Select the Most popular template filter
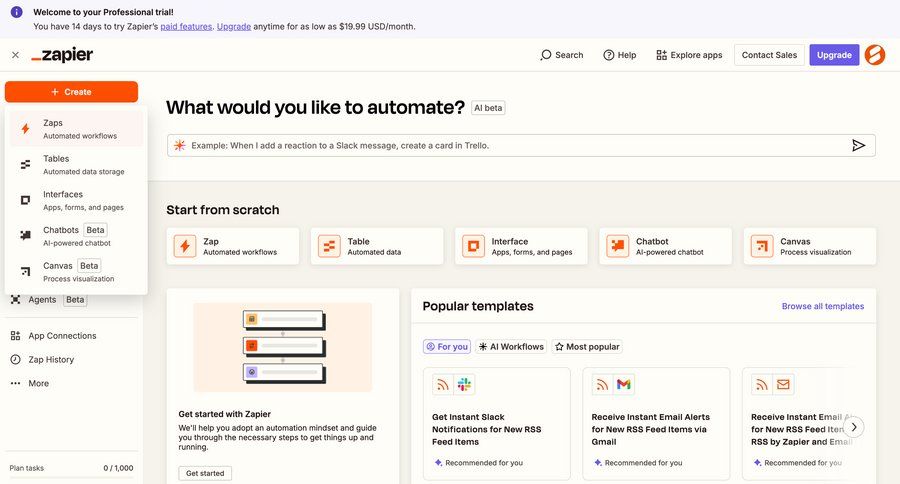The height and width of the screenshot is (484, 900). (x=587, y=347)
